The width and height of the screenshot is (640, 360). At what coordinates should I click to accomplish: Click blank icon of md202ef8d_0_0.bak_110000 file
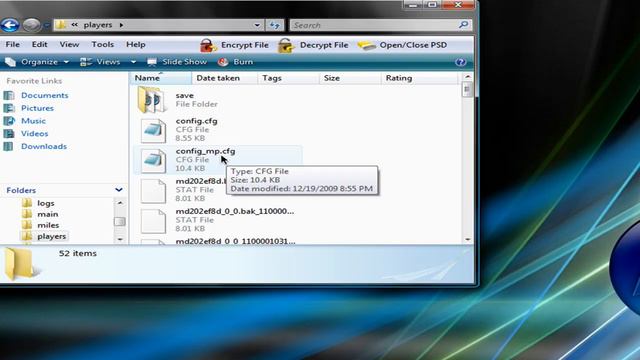pos(153,221)
